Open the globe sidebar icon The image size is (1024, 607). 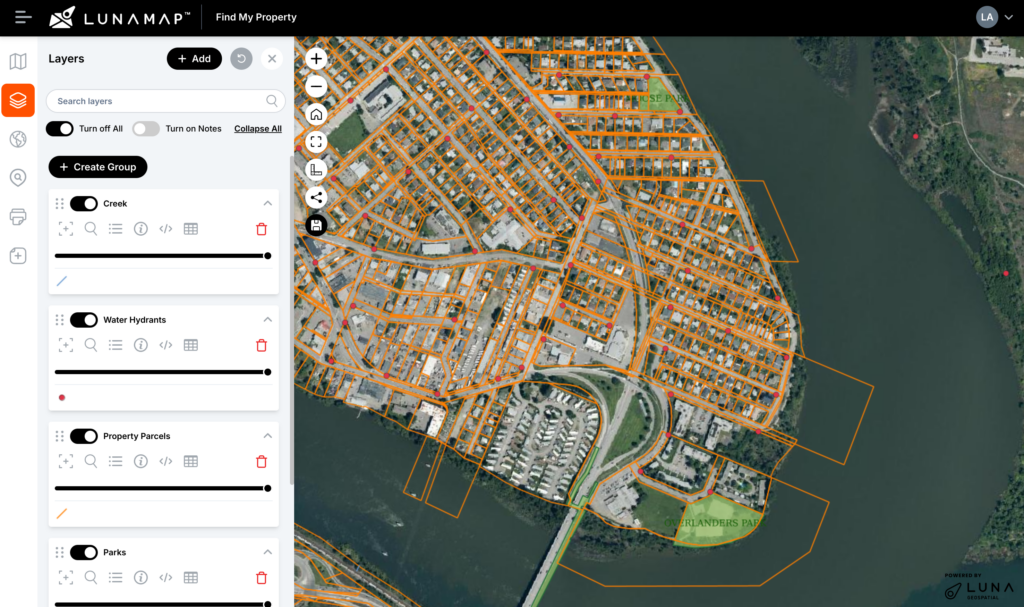(18, 139)
